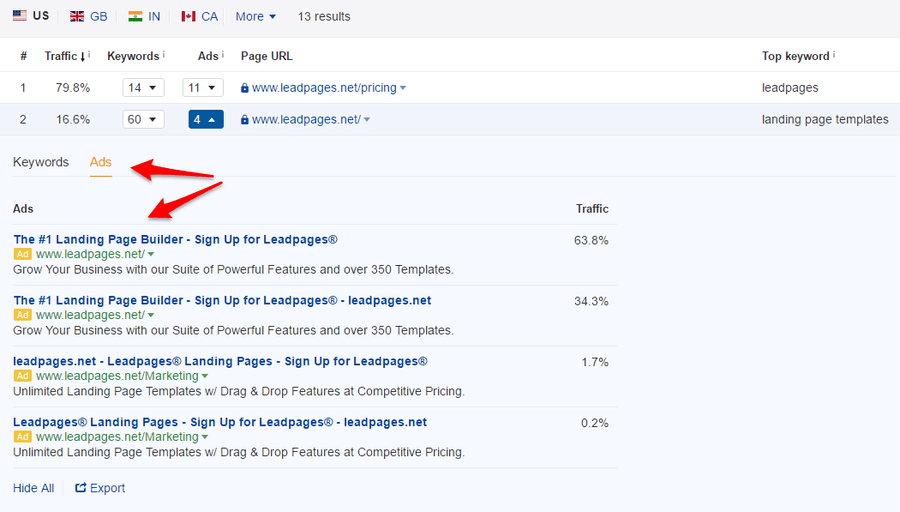The width and height of the screenshot is (900, 512).
Task: Open the 60 keywords dropdown
Action: coord(143,120)
